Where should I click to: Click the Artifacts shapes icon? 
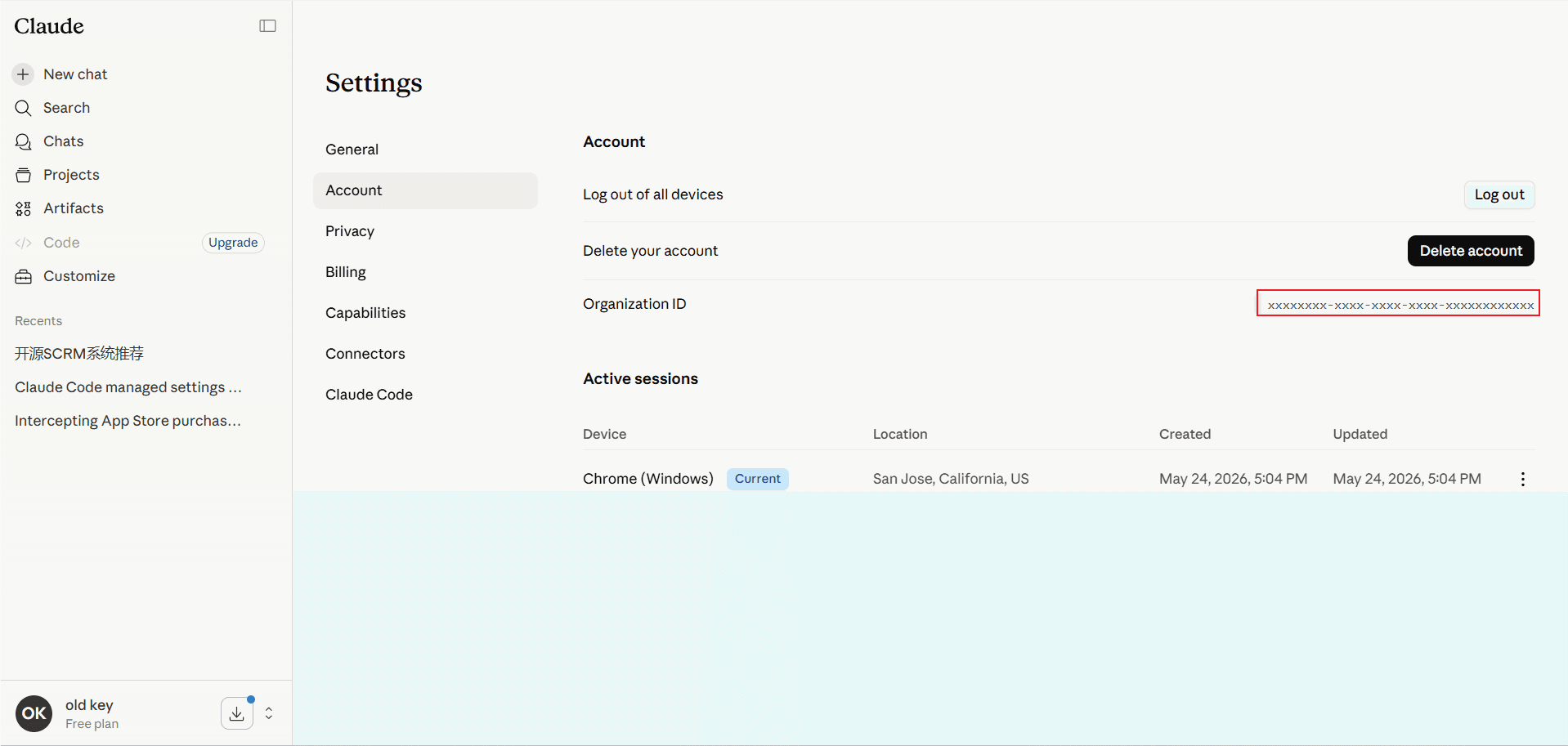tap(23, 208)
